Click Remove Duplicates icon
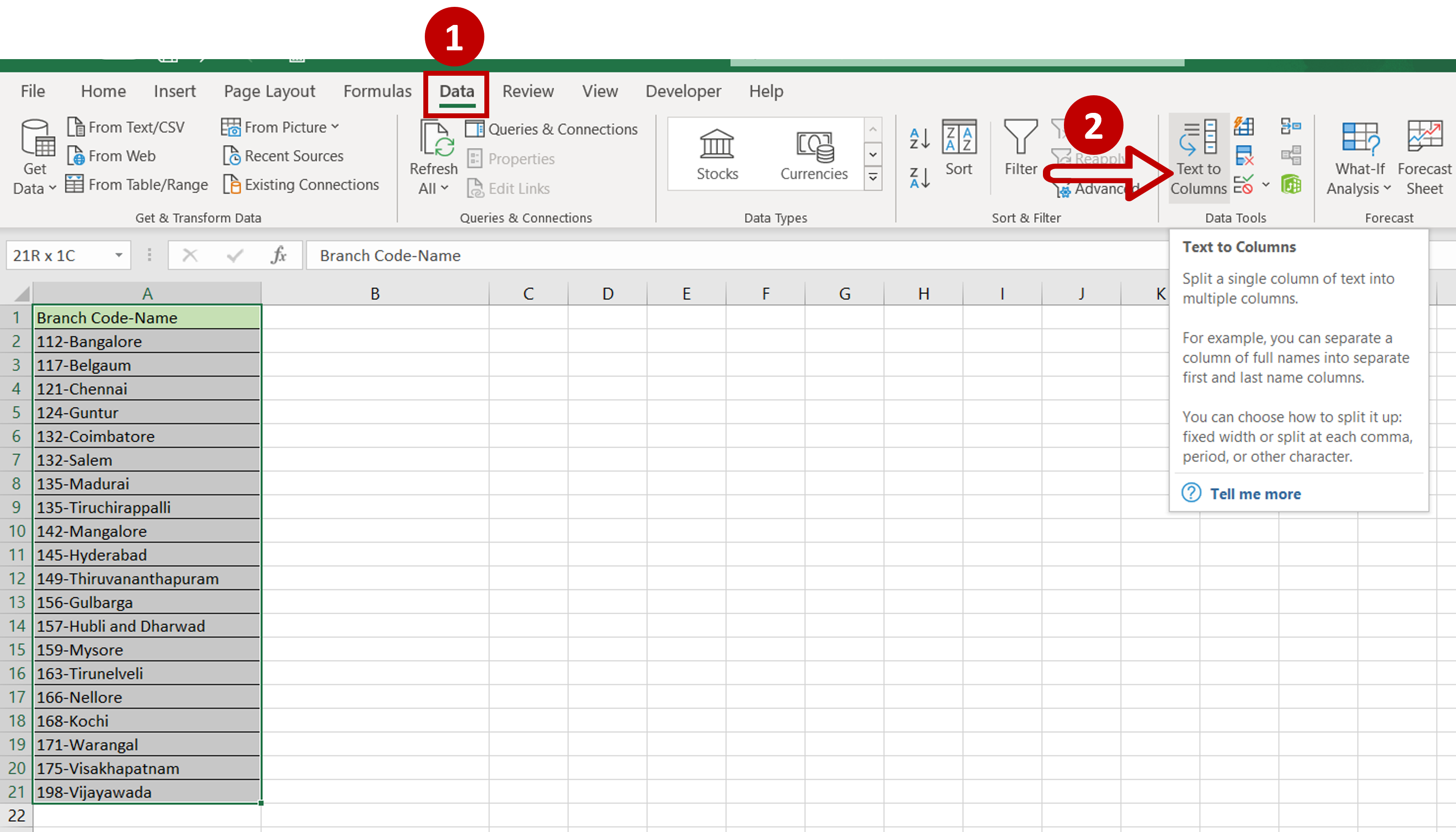Screen dimensions: 1456x832 tap(1244, 155)
